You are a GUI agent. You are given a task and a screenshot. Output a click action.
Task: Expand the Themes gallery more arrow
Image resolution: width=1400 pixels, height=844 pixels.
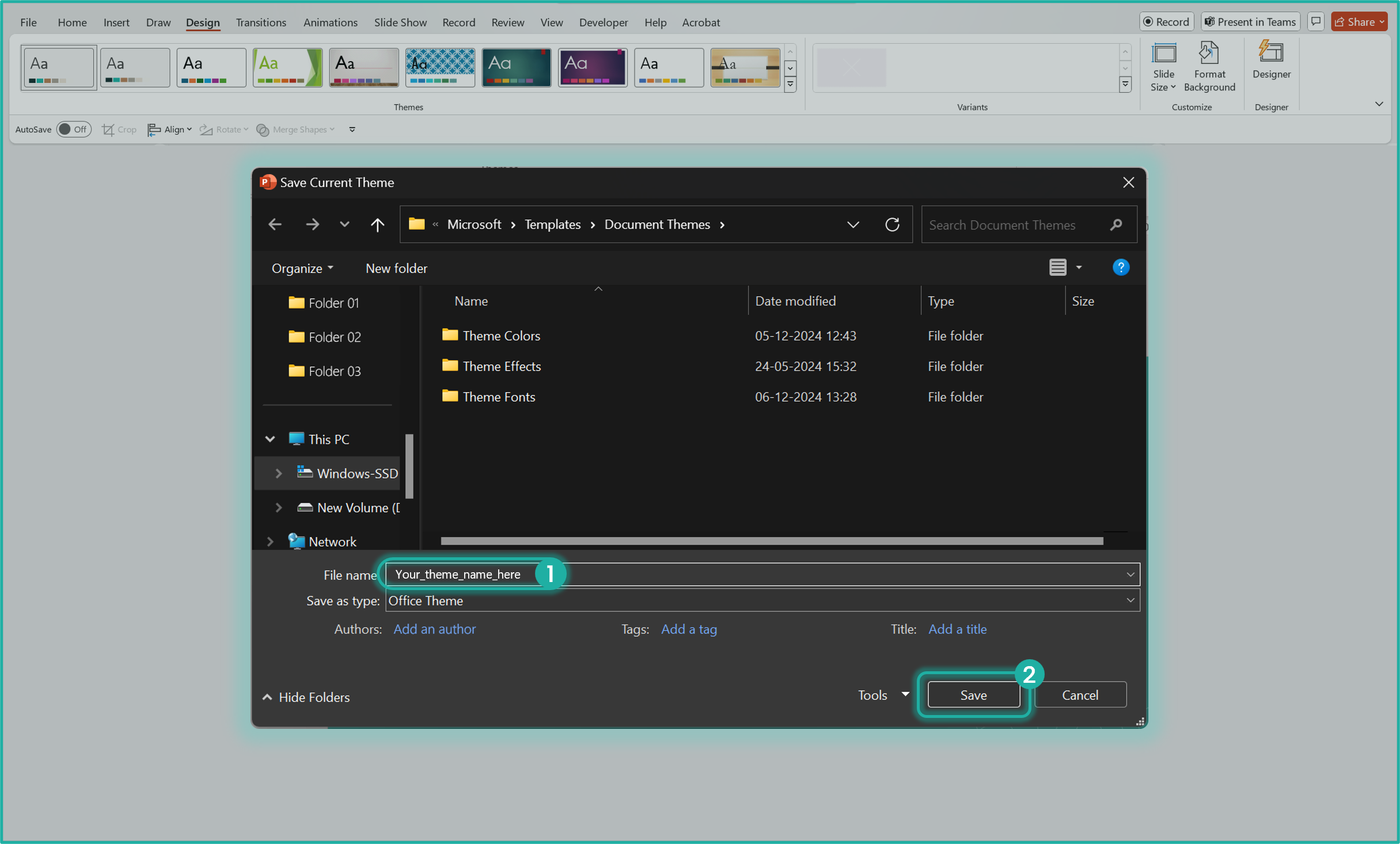790,84
